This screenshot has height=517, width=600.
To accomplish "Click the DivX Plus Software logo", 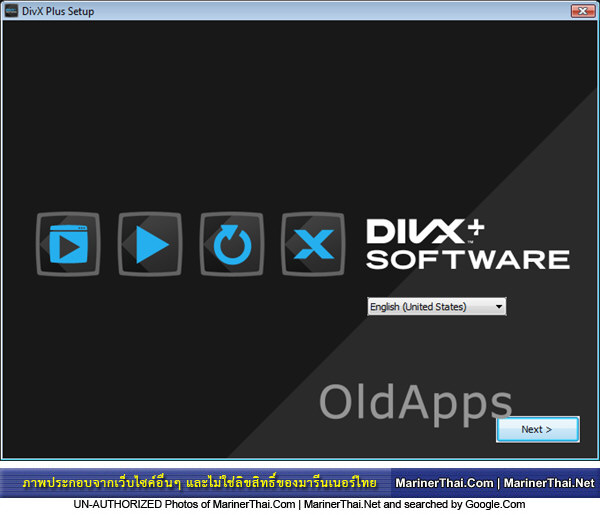I will pyautogui.click(x=468, y=244).
